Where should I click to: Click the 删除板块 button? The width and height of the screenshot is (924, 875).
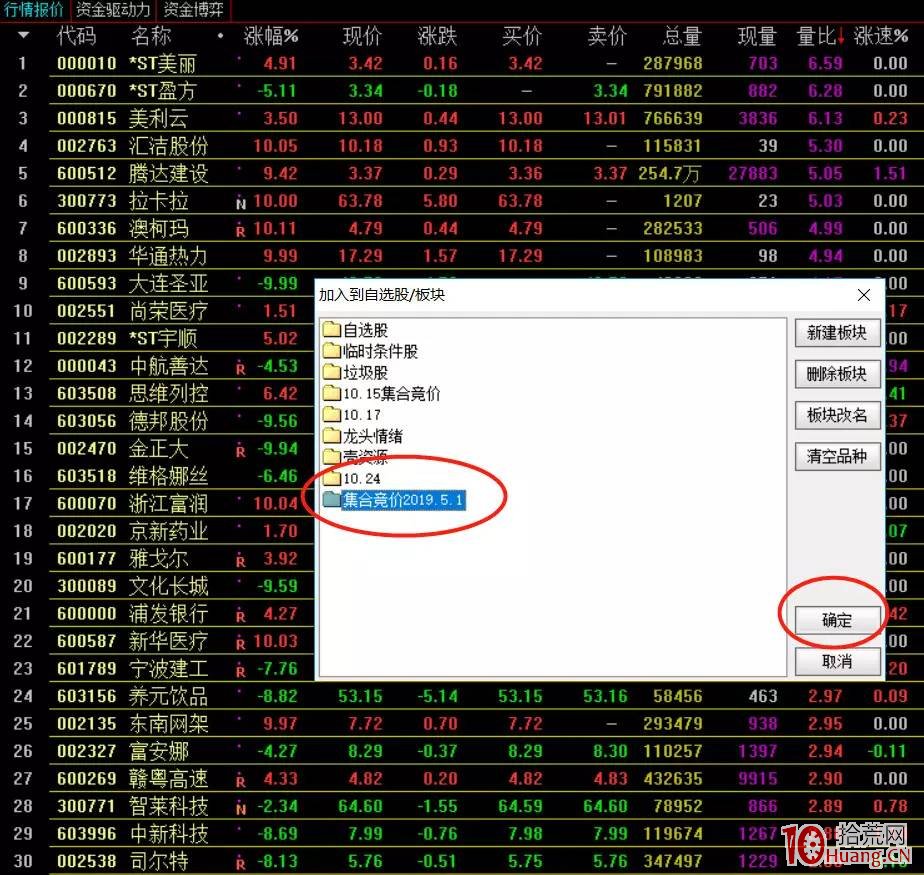tap(837, 374)
